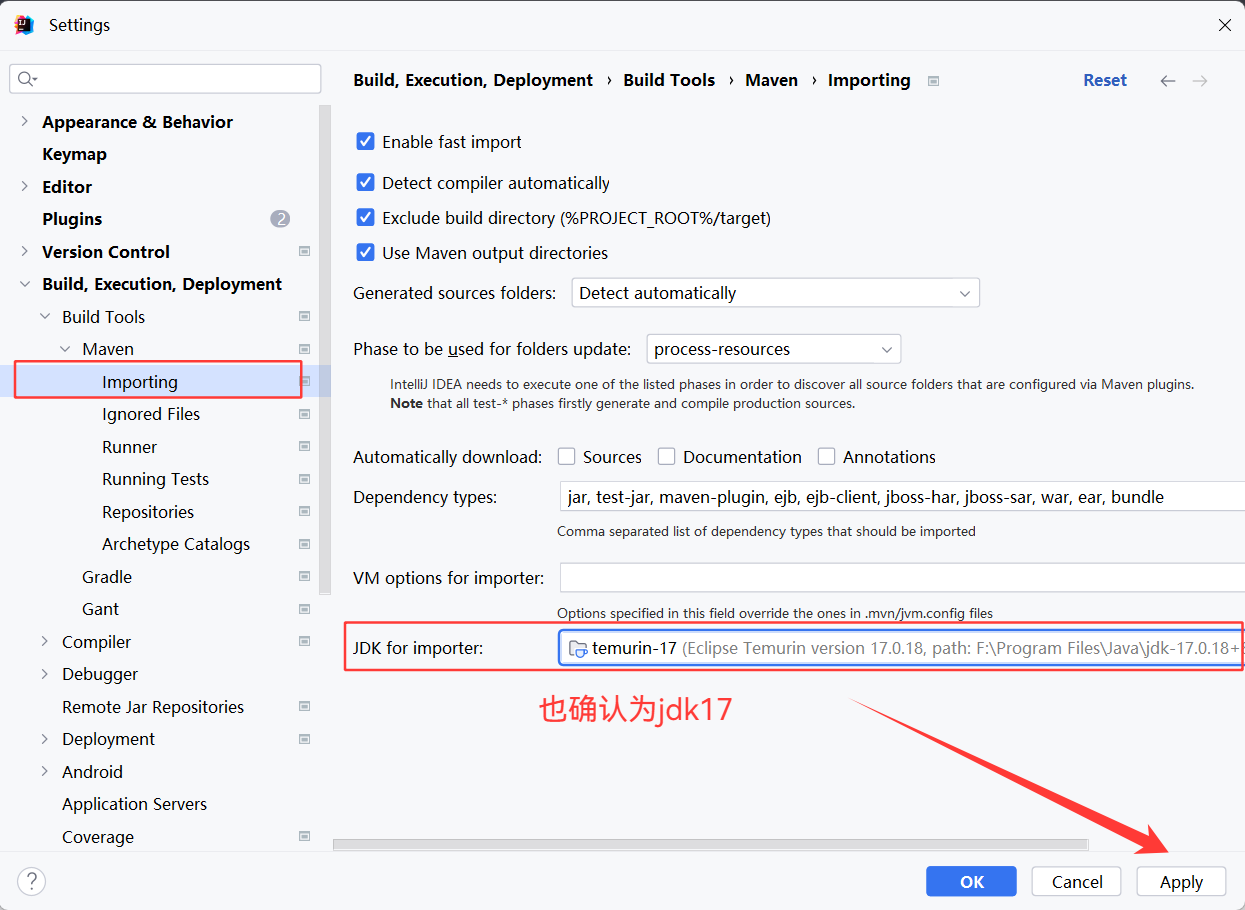Click project-level icon beside Maven

click(x=304, y=349)
